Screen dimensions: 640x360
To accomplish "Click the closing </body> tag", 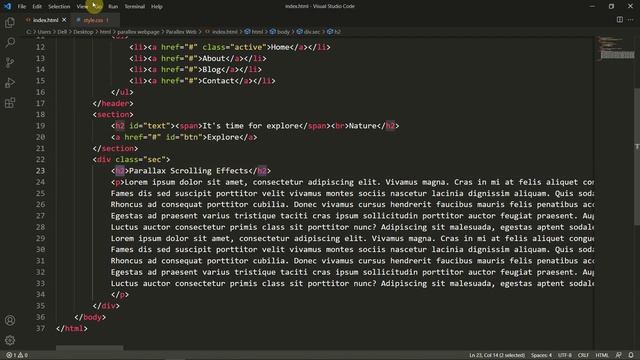I will [90, 317].
